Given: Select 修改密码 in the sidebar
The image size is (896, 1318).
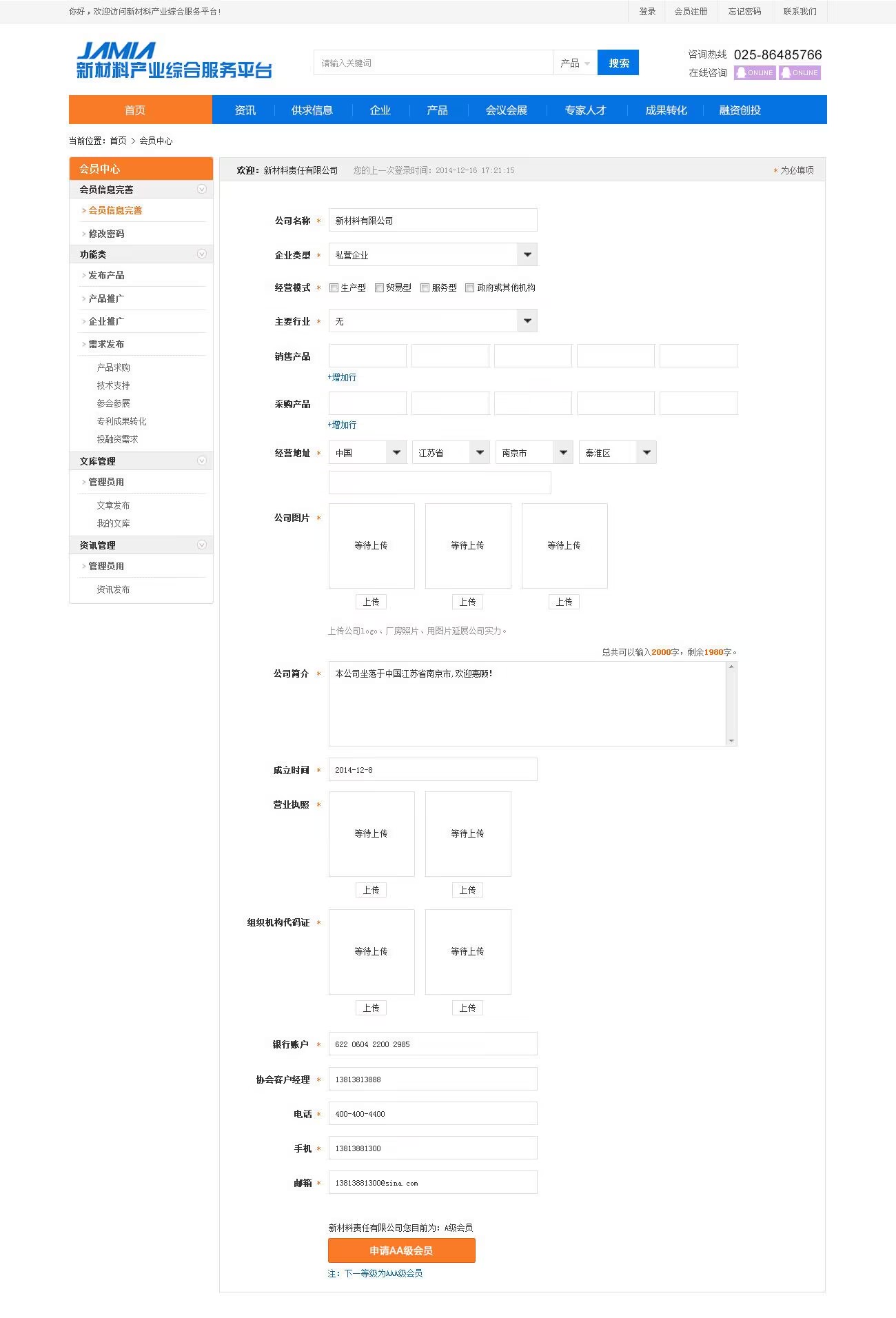Looking at the screenshot, I should pyautogui.click(x=106, y=234).
